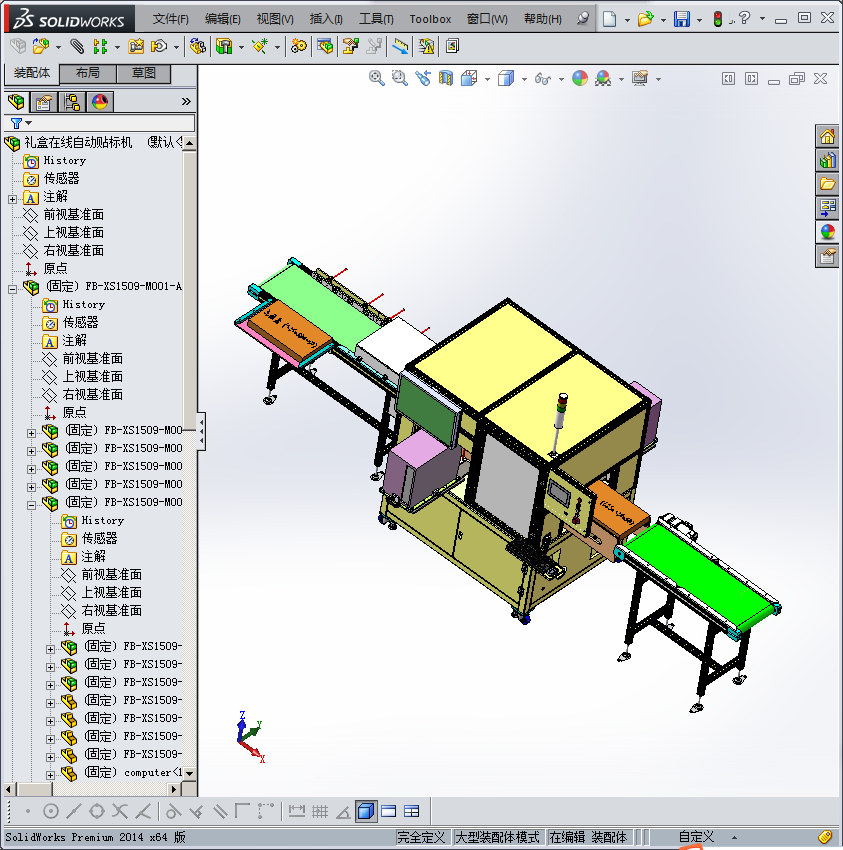Image resolution: width=843 pixels, height=850 pixels.
Task: Open the 插入(I) menu
Action: click(x=326, y=19)
